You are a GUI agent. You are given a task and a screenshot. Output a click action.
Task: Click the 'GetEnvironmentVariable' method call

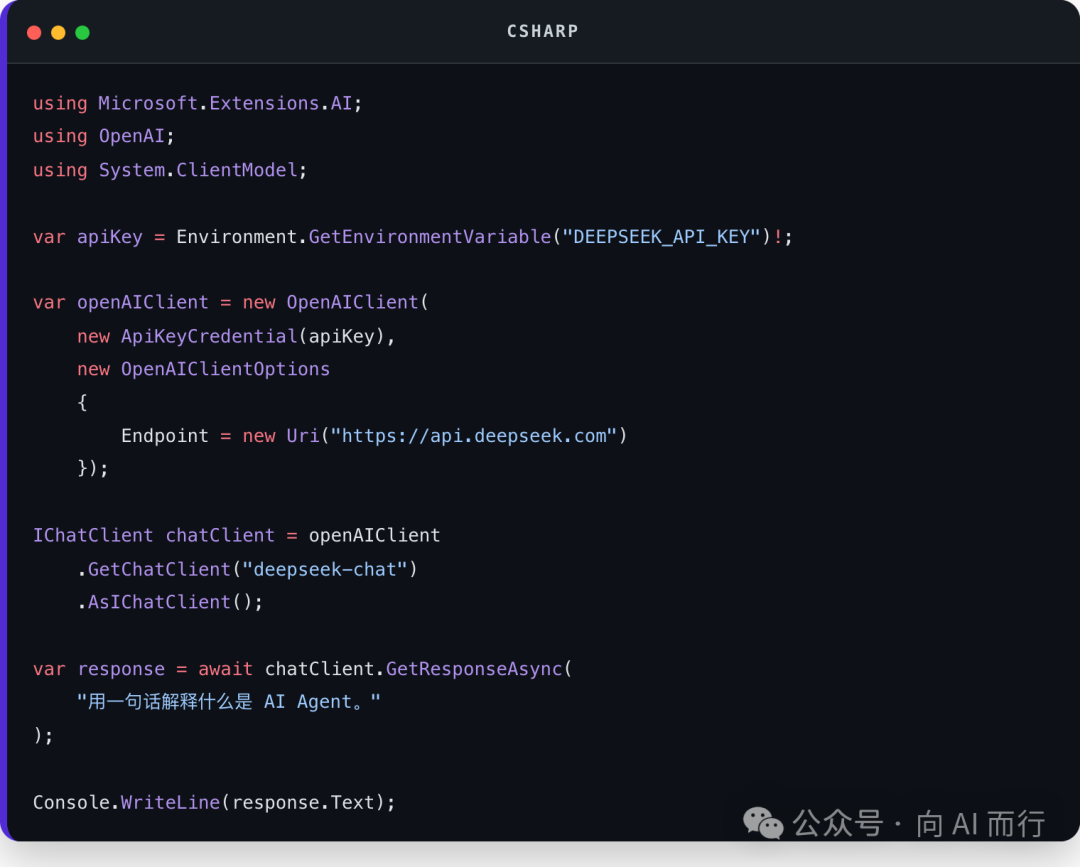(x=430, y=237)
